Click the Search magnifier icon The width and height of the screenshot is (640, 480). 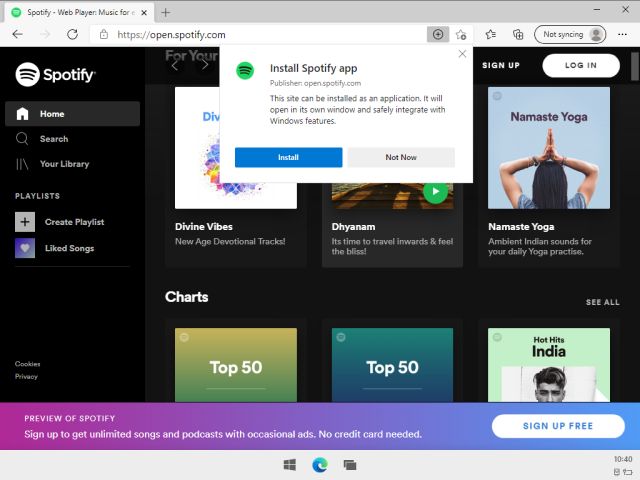click(22, 139)
